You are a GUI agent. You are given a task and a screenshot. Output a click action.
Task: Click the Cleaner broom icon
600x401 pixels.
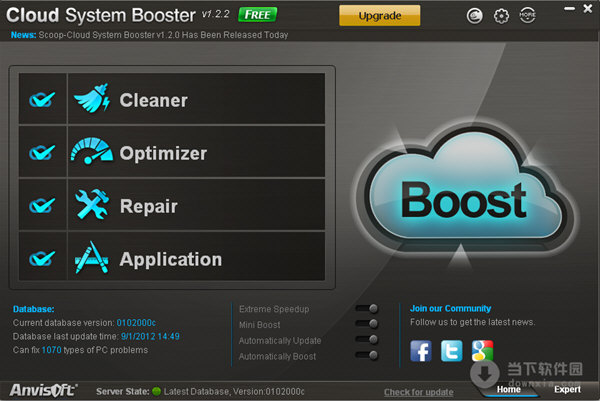click(x=92, y=99)
